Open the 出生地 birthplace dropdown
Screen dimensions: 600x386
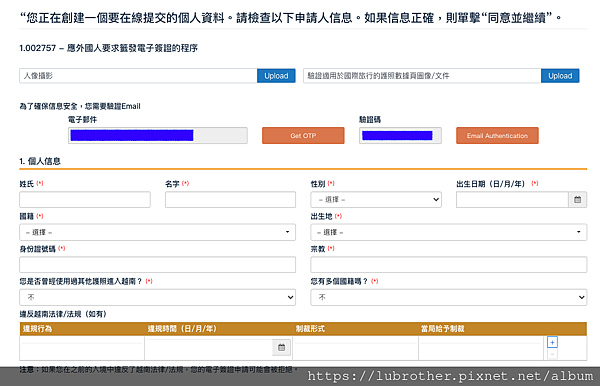(448, 232)
